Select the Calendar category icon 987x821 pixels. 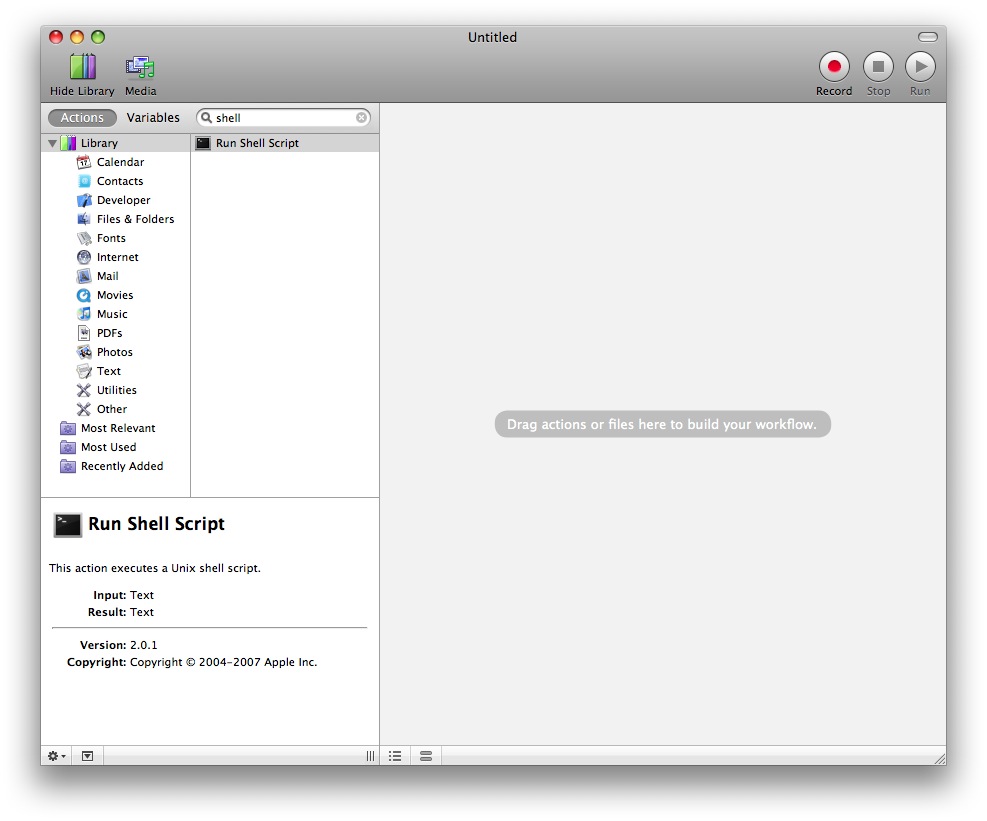point(84,162)
